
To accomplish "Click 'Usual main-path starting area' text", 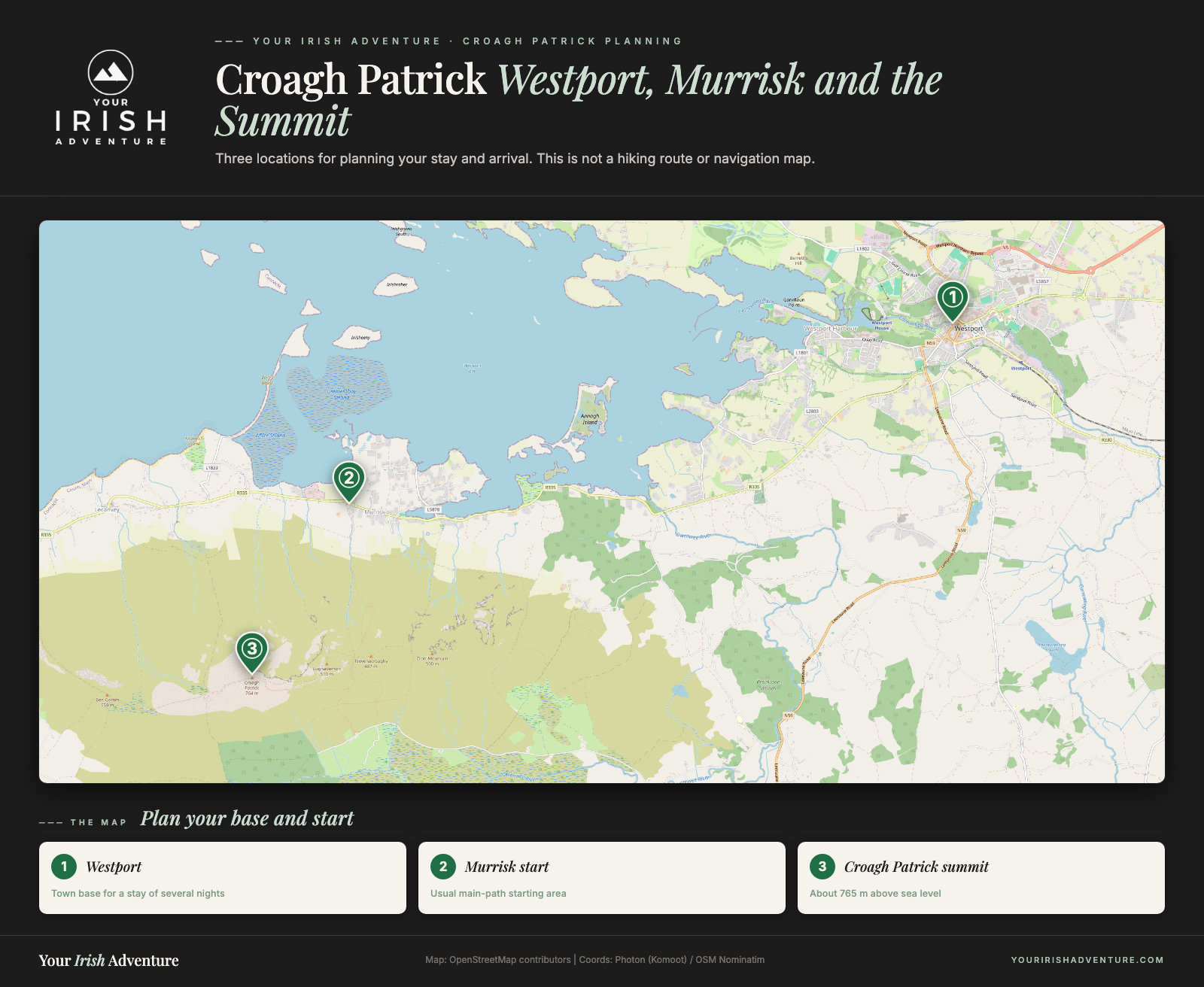I will click(x=498, y=894).
